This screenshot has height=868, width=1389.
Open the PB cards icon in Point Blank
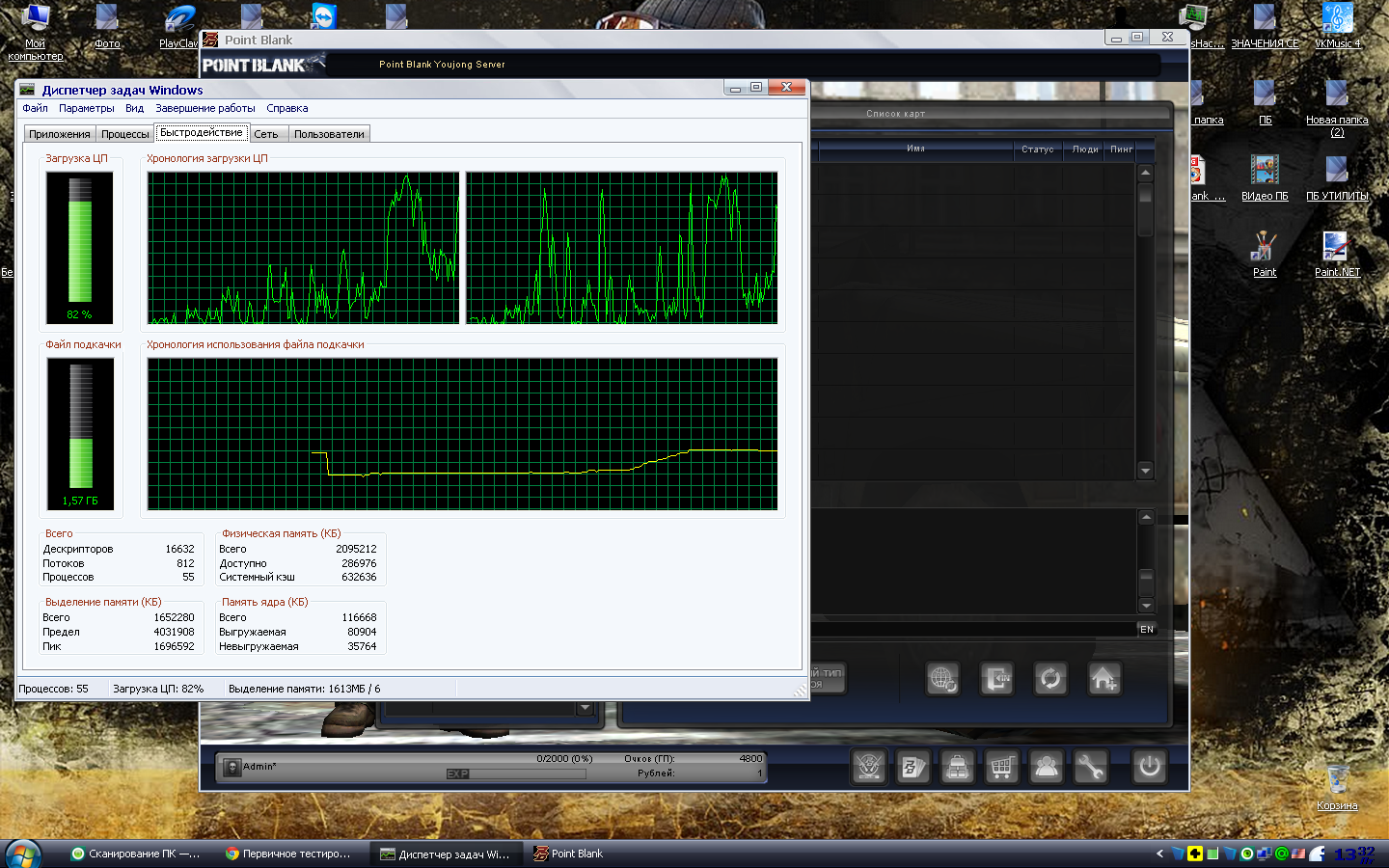coord(912,767)
